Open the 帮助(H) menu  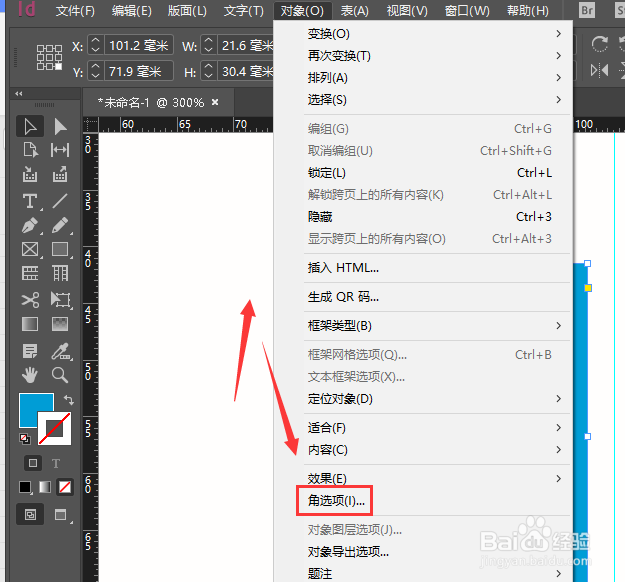click(x=528, y=11)
